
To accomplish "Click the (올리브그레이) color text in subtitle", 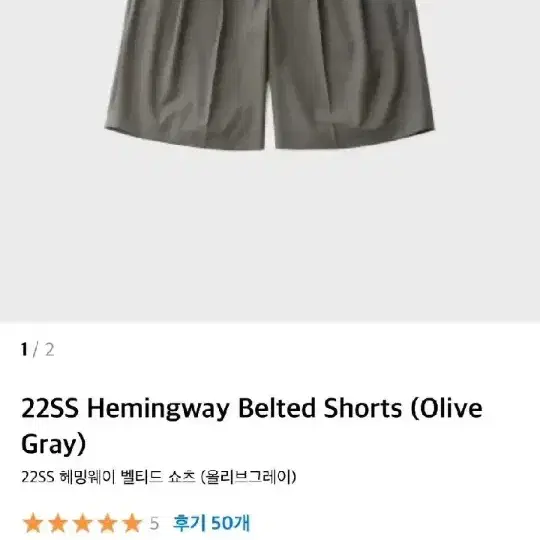I will point(249,477).
